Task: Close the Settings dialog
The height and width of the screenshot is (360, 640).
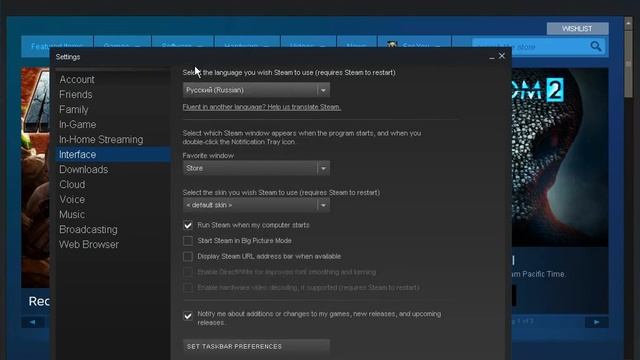Action: point(502,56)
